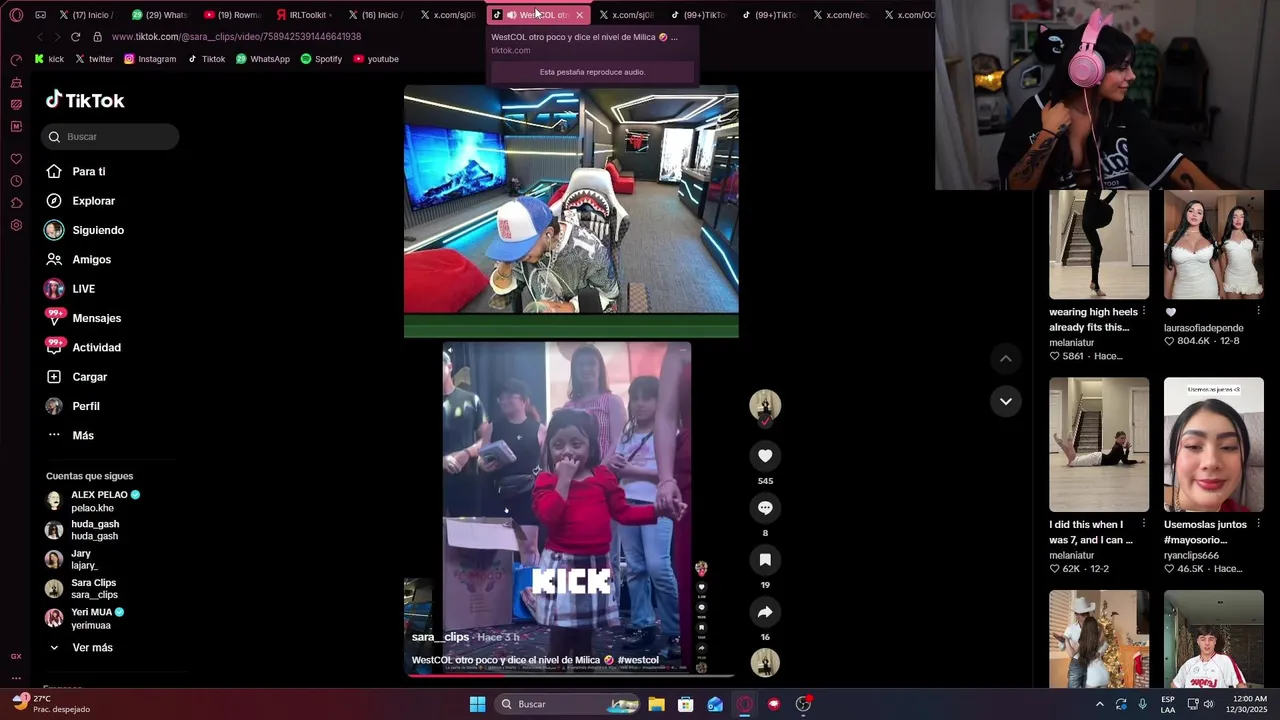Click the video progress bar
This screenshot has width=1280, height=720.
(571, 676)
